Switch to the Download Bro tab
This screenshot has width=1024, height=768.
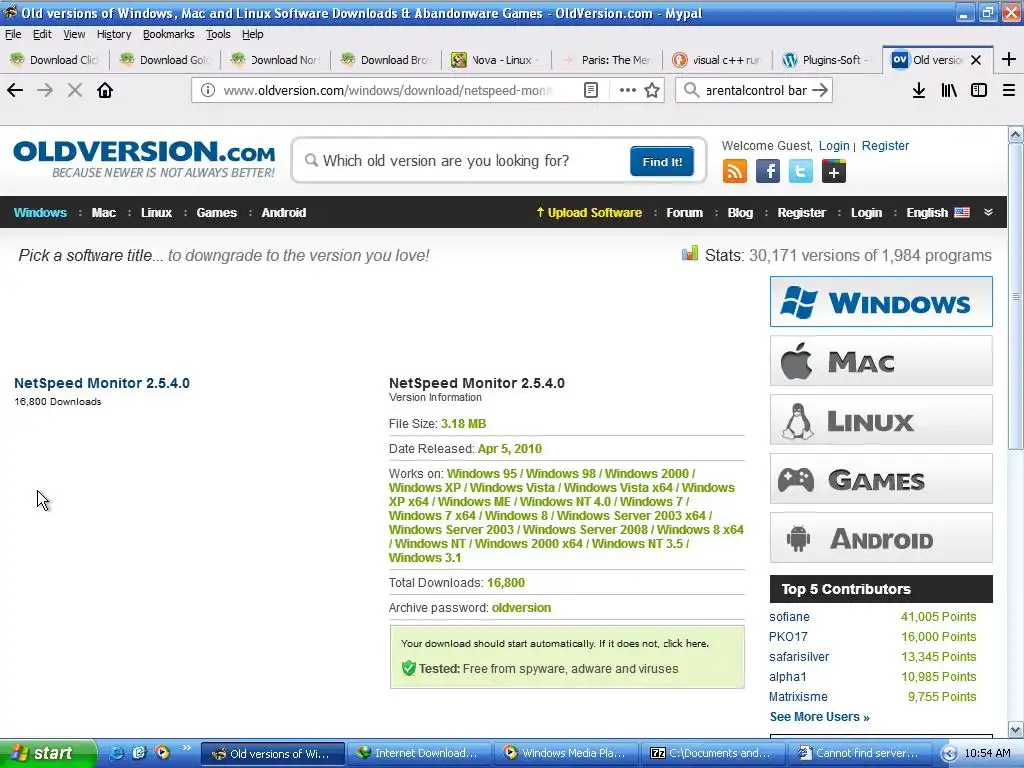tap(386, 60)
